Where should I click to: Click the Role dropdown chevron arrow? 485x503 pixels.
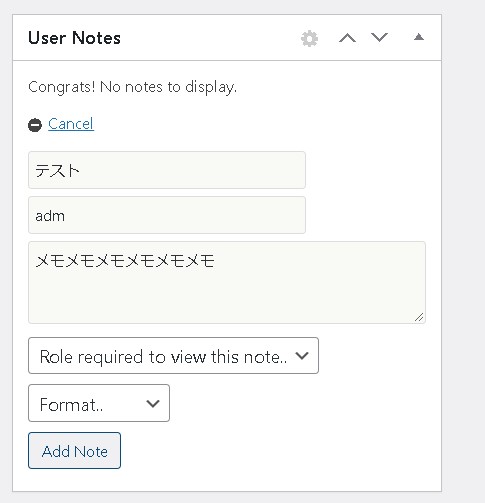pyautogui.click(x=302, y=356)
